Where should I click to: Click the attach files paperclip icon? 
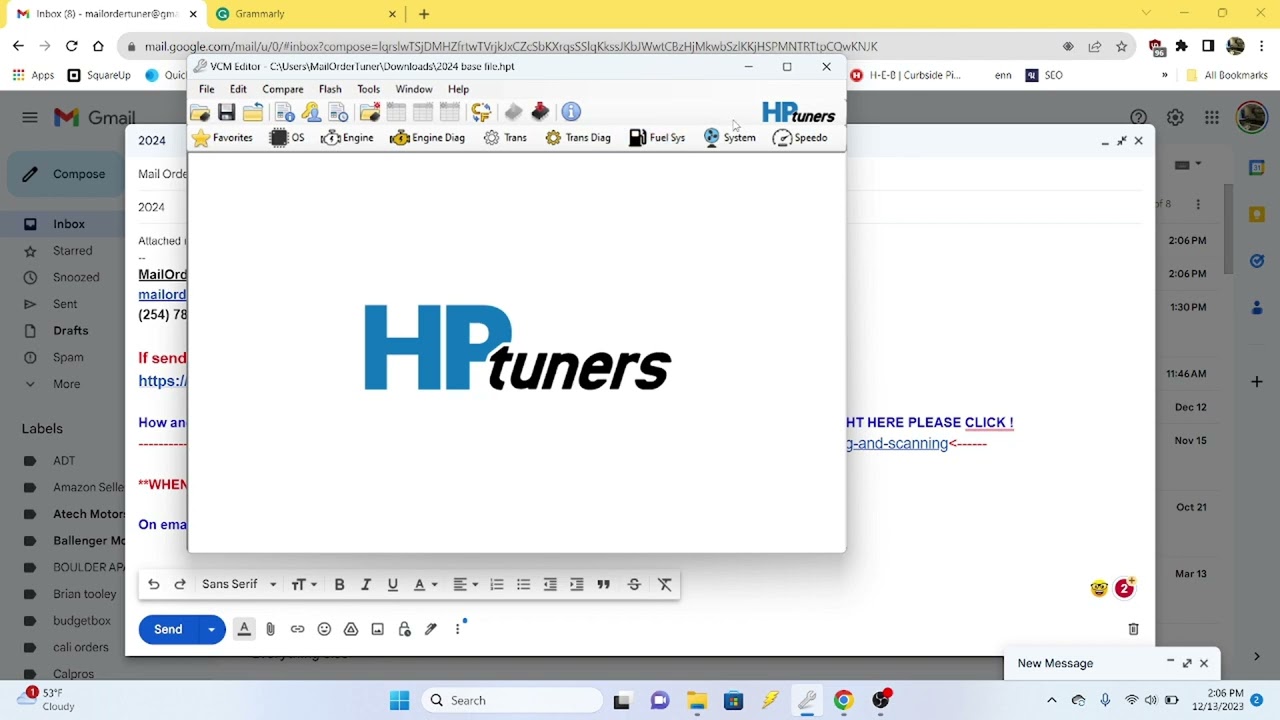[x=270, y=629]
